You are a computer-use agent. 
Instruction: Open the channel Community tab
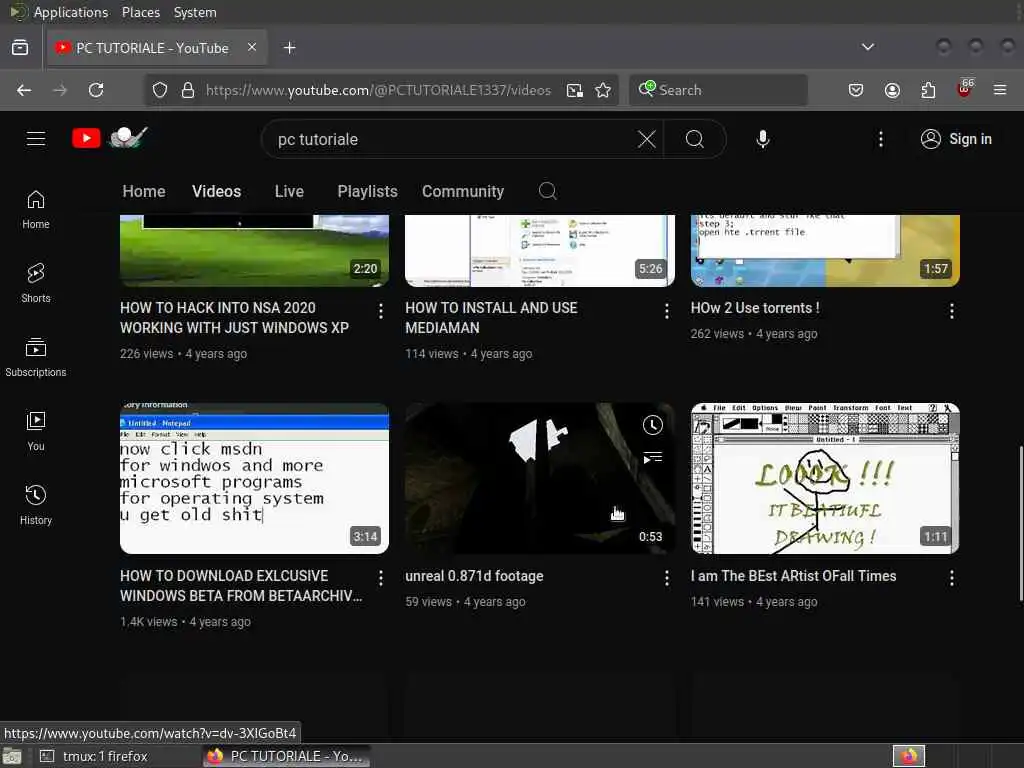462,191
